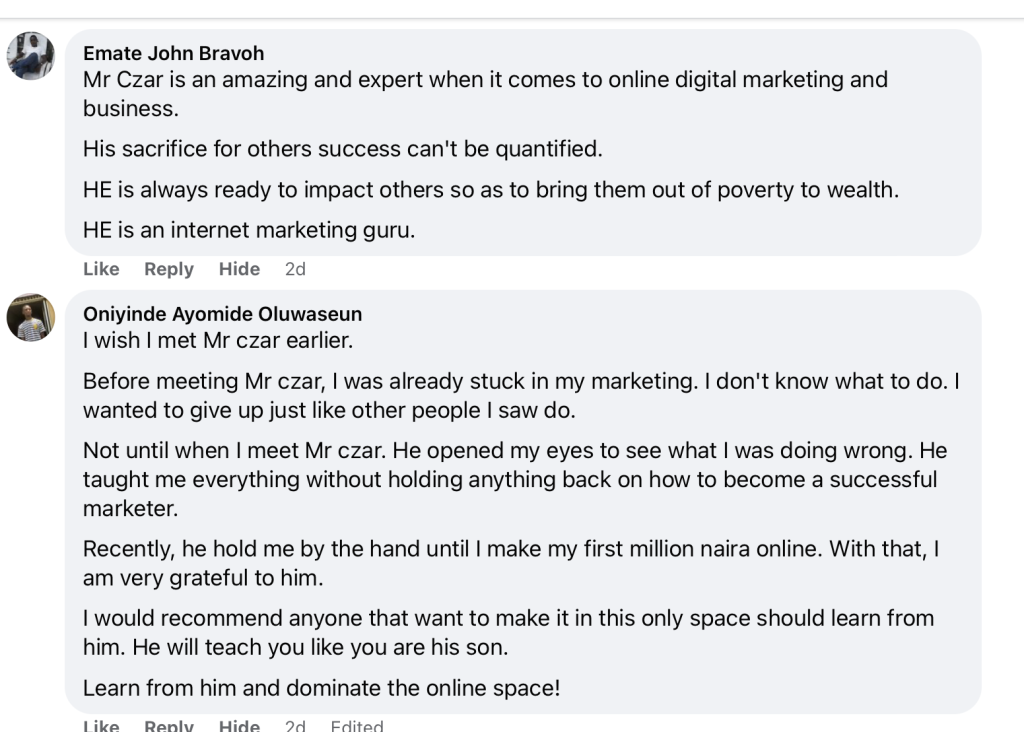Reply to Emate John Bravoh's comment

point(169,269)
